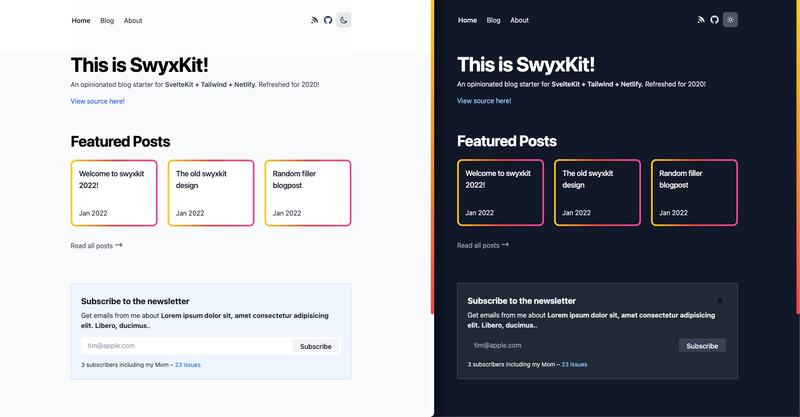This screenshot has width=800, height=417.
Task: Follow the light theme 'View source here!' link
Action: click(97, 101)
